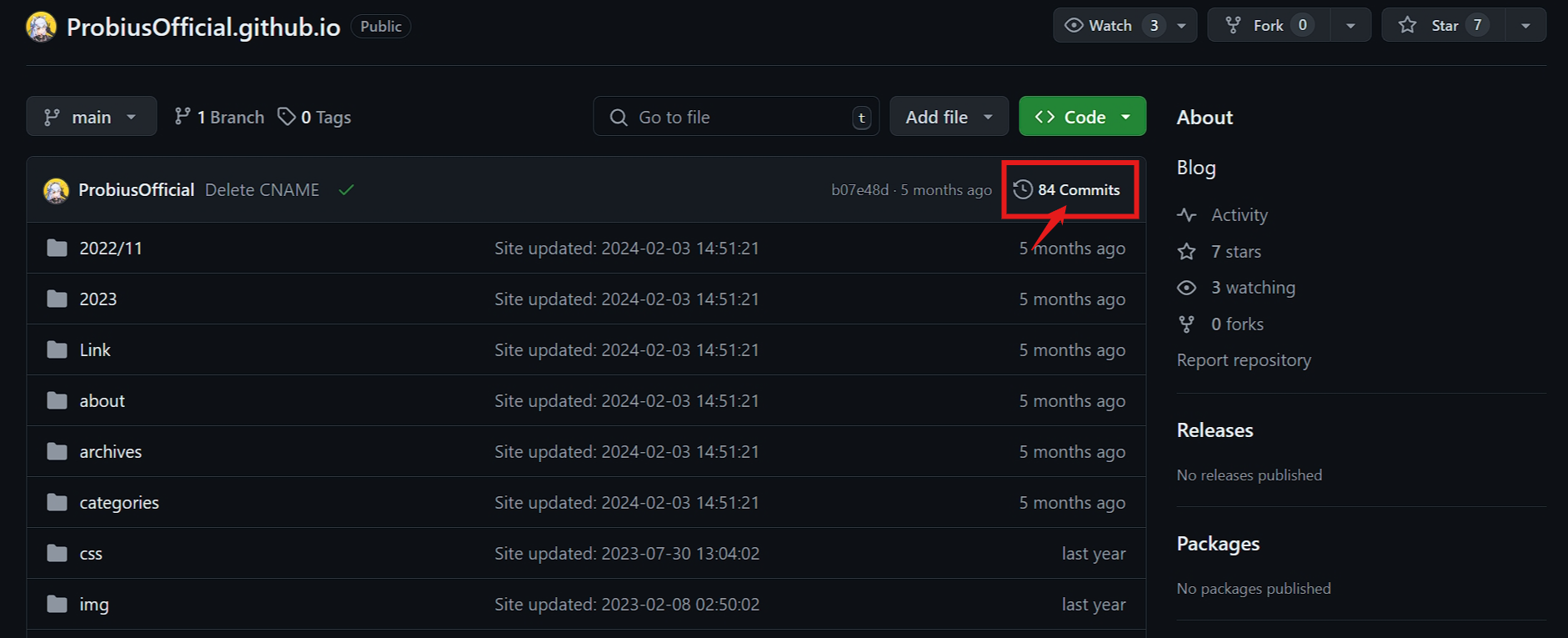
Task: Click the folder icon for Link
Action: point(57,349)
